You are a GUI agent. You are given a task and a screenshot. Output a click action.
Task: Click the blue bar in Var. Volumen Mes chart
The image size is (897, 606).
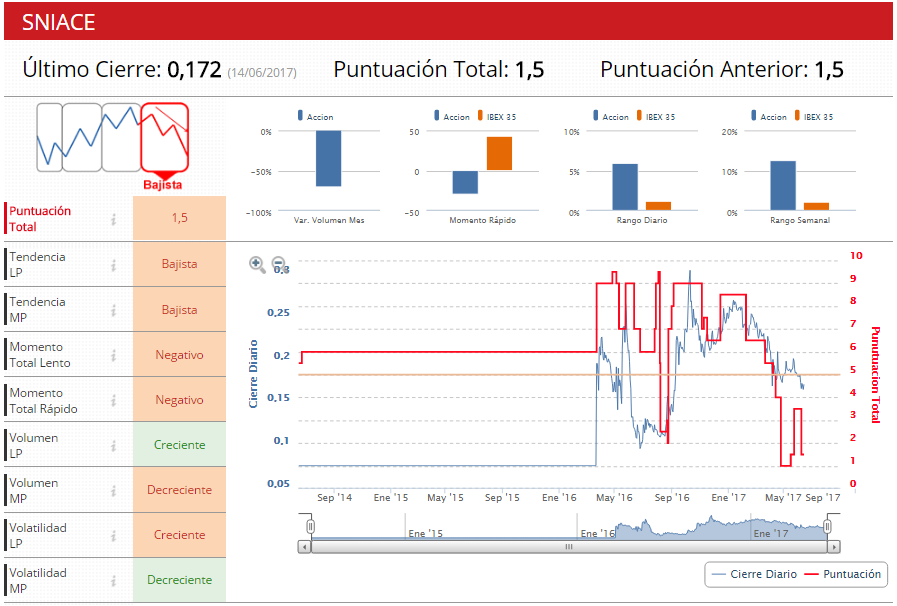coord(328,159)
